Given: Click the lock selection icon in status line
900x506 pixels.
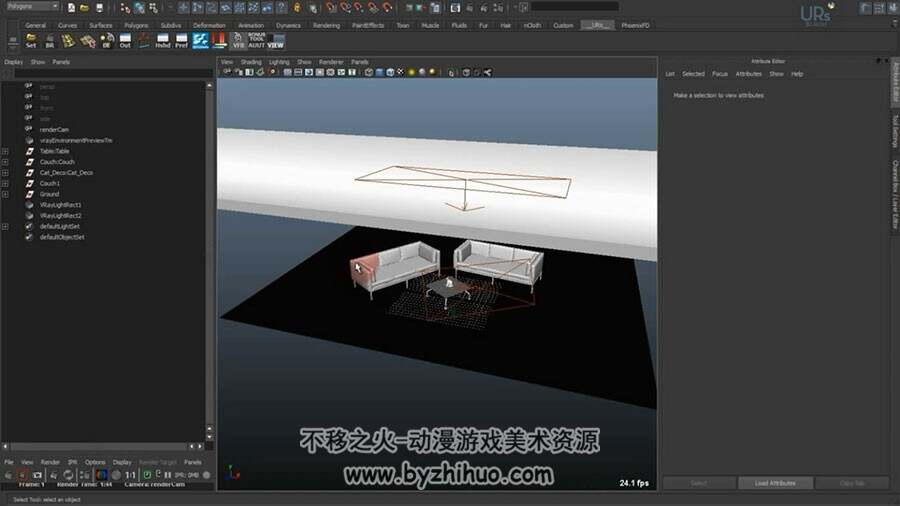Looking at the screenshot, I should [297, 7].
